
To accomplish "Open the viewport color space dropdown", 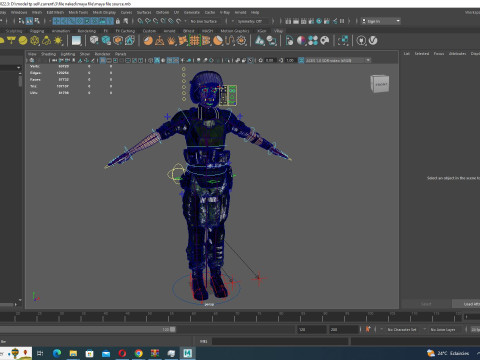I will [x=338, y=60].
